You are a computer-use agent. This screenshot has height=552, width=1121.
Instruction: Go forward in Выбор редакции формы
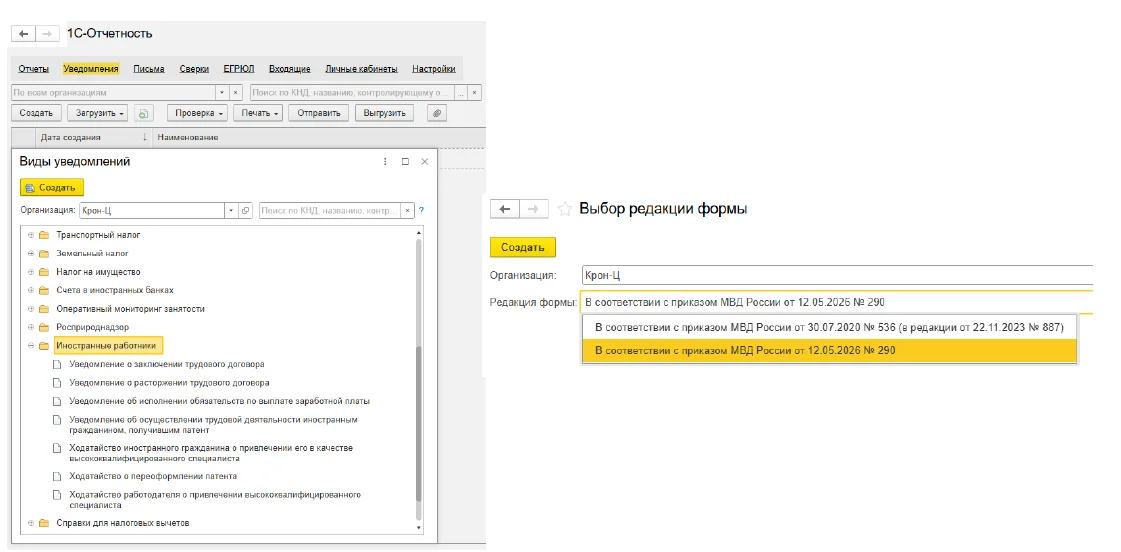click(533, 209)
